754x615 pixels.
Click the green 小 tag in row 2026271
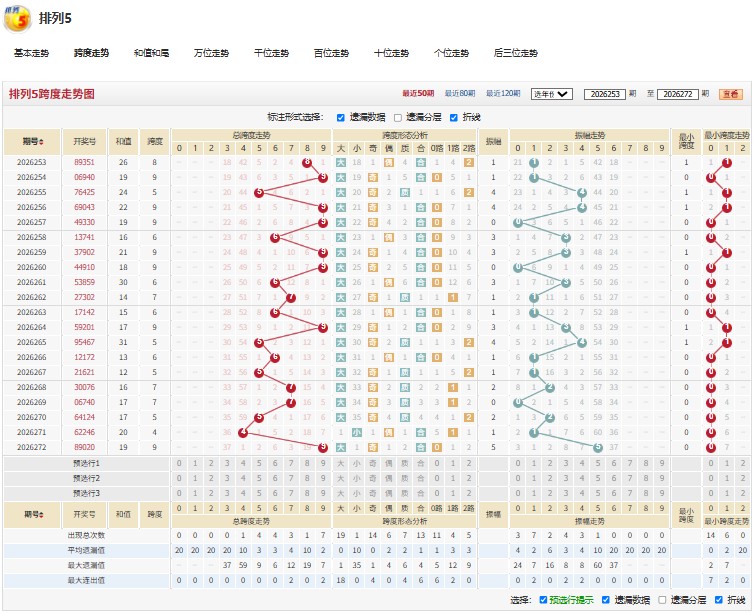357,432
